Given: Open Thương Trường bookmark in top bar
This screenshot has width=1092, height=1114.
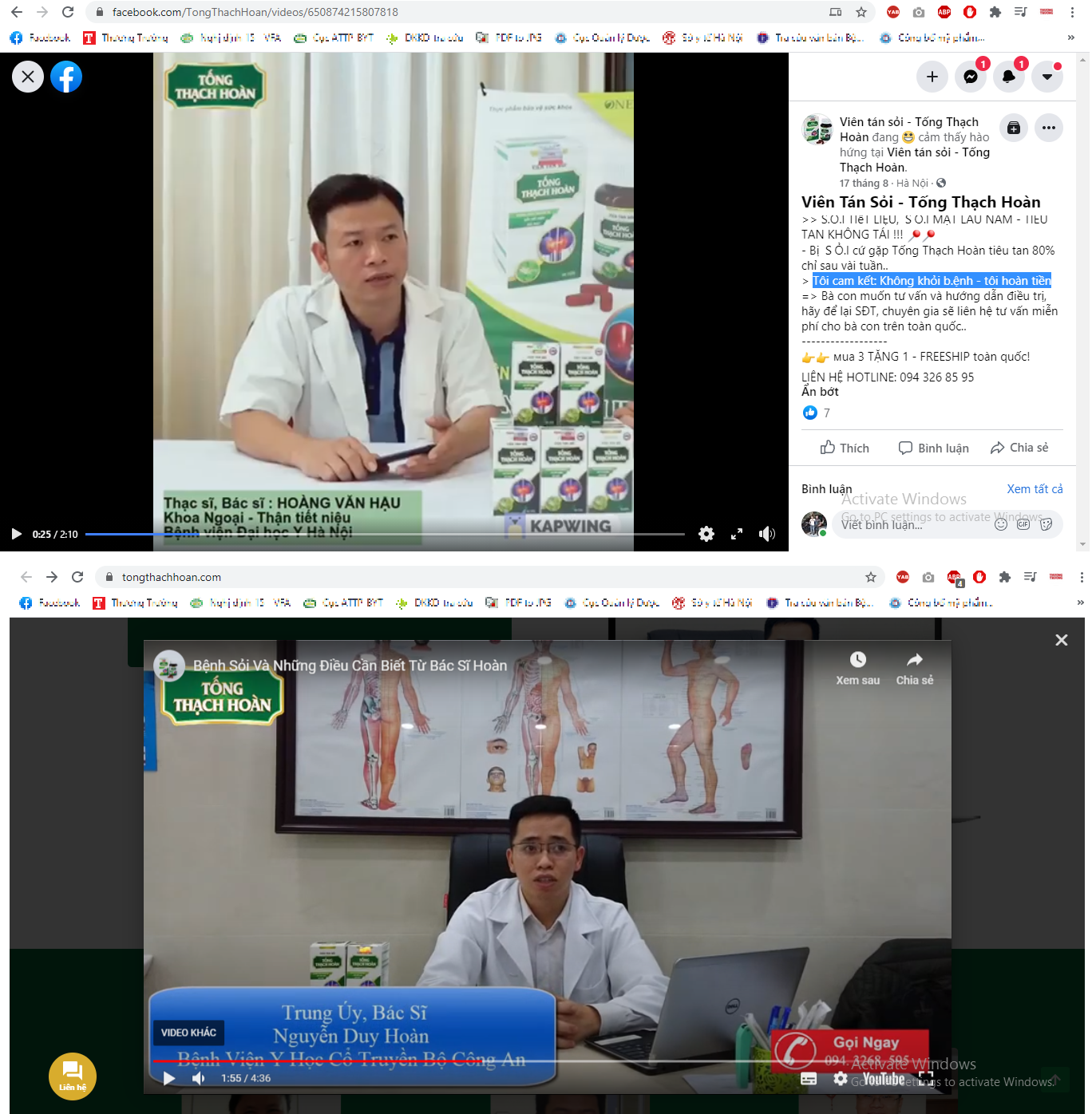Looking at the screenshot, I should tap(126, 38).
